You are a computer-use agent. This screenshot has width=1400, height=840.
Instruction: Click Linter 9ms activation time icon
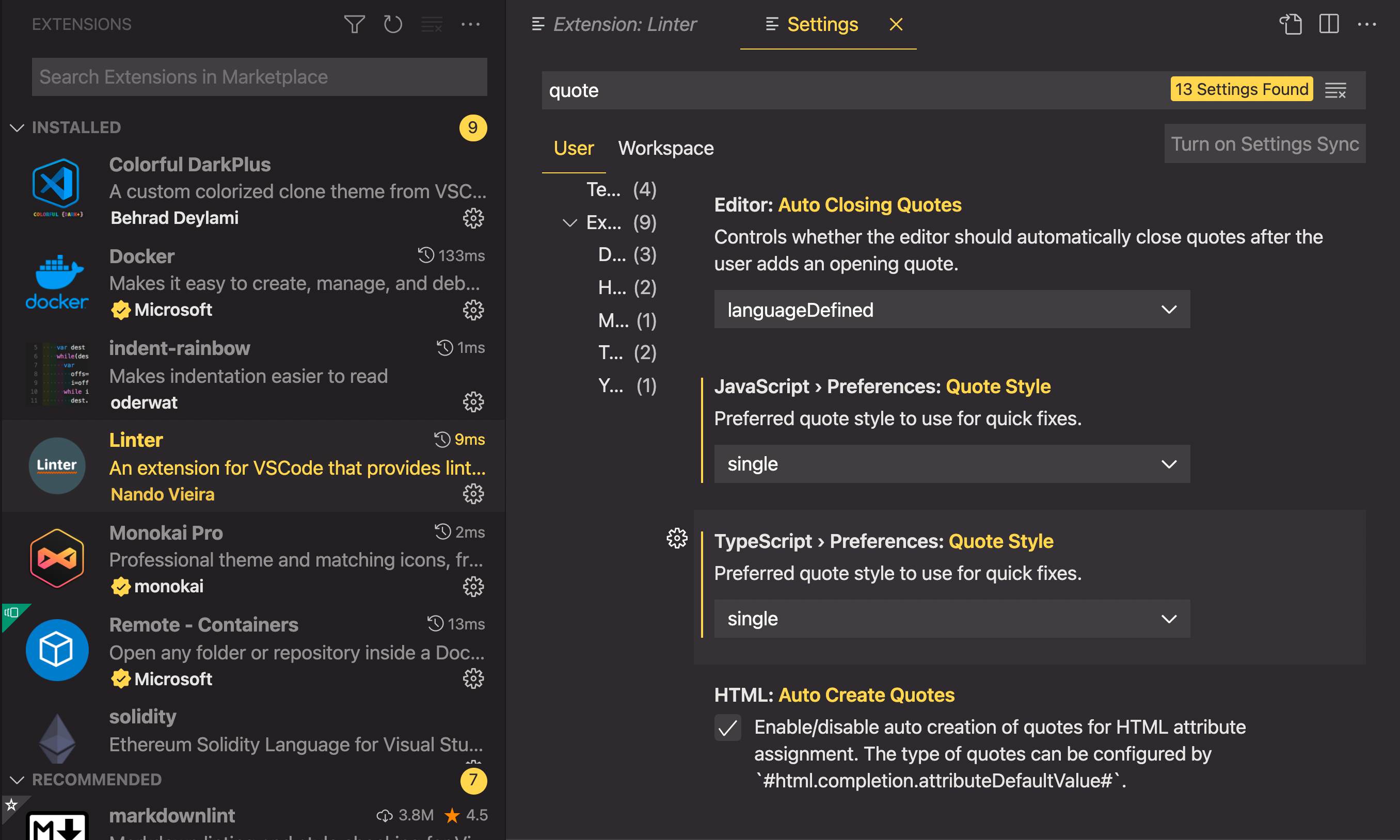click(x=442, y=439)
